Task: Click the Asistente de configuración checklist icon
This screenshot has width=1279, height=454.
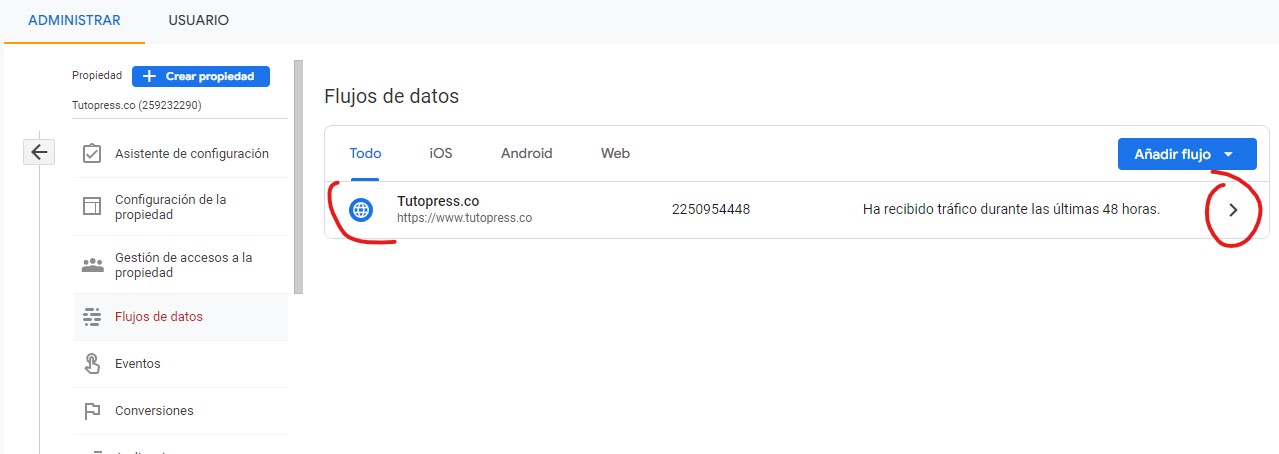Action: 92,154
